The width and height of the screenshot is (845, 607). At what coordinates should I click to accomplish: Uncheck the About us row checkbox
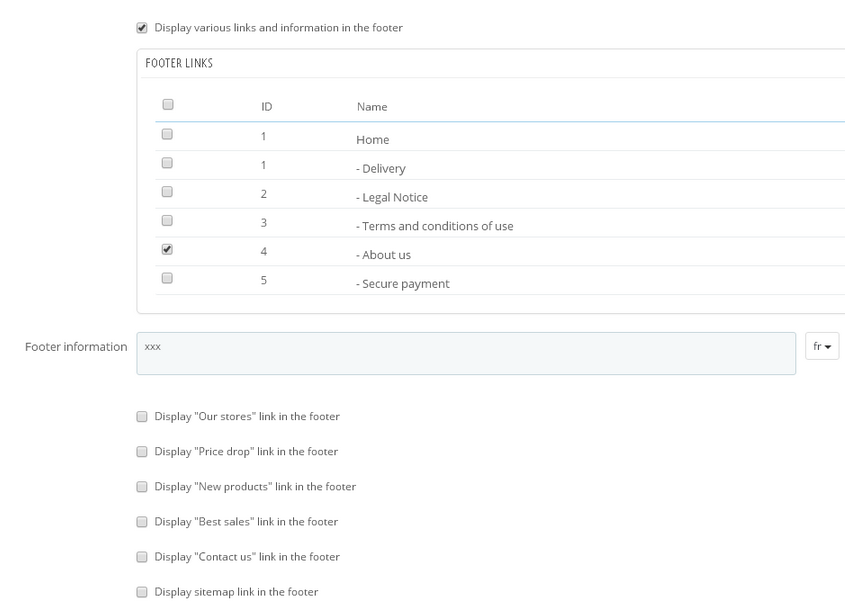pyautogui.click(x=167, y=249)
